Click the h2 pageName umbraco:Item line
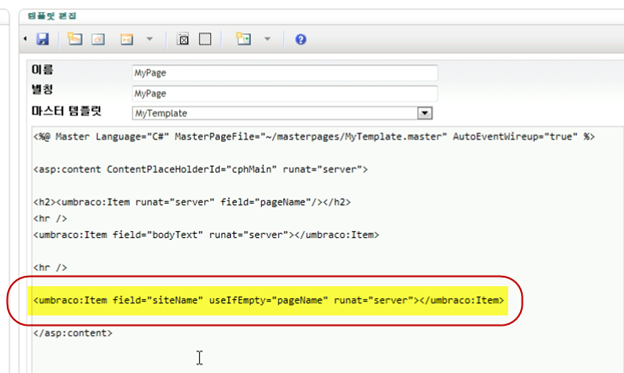This screenshot has width=624, height=373. pyautogui.click(x=192, y=202)
